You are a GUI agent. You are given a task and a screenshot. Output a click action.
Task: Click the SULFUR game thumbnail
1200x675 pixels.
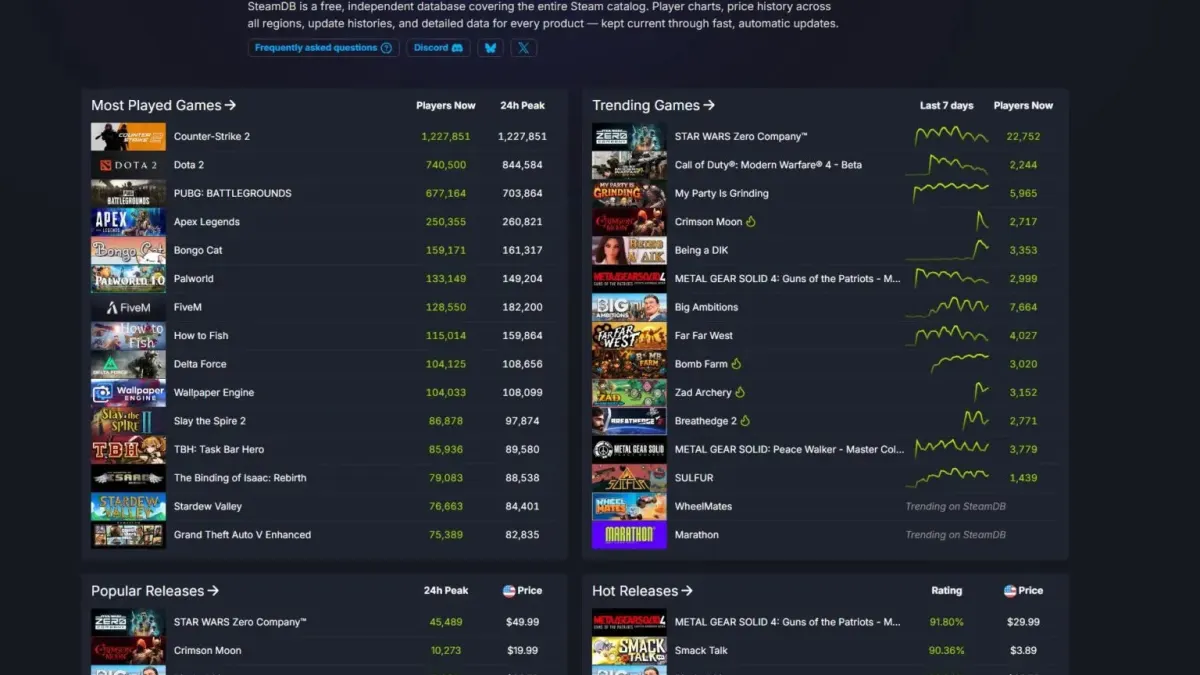pyautogui.click(x=629, y=478)
